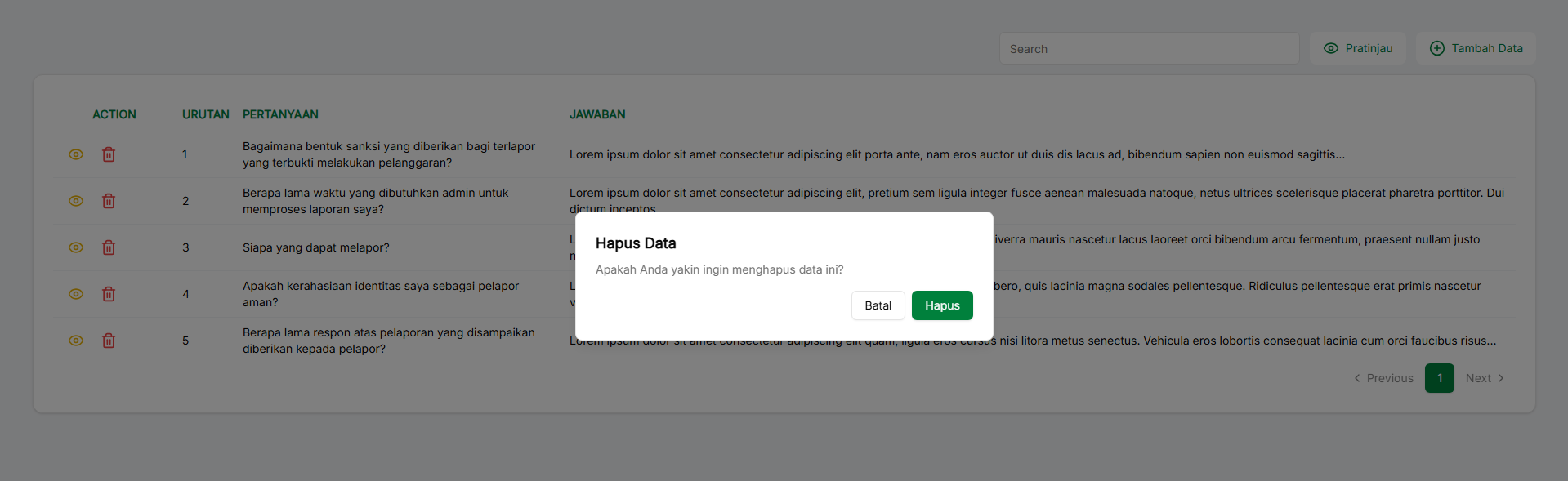Click the trash icon for row 2

click(109, 201)
